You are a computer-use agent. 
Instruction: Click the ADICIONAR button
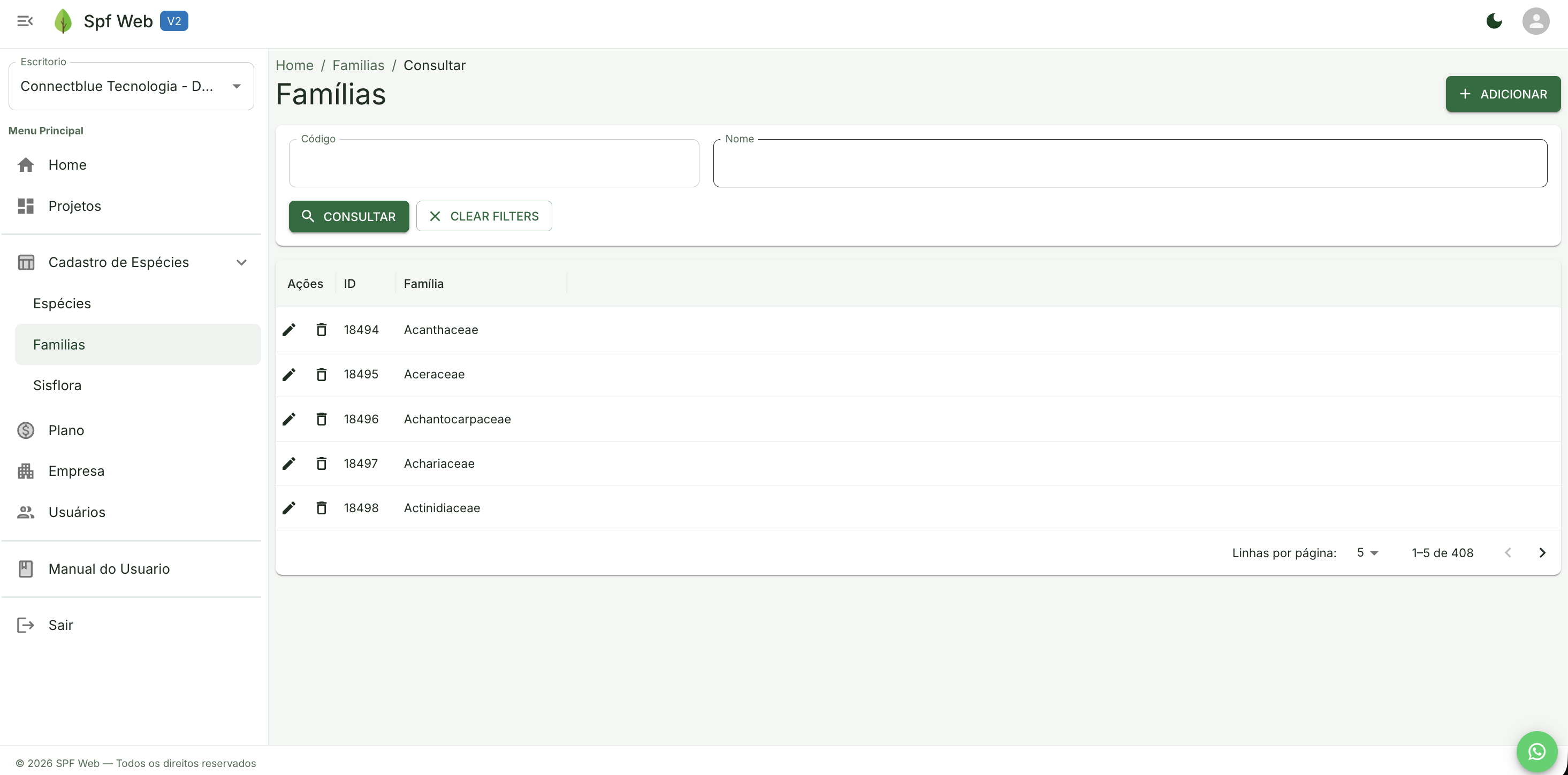(1503, 94)
